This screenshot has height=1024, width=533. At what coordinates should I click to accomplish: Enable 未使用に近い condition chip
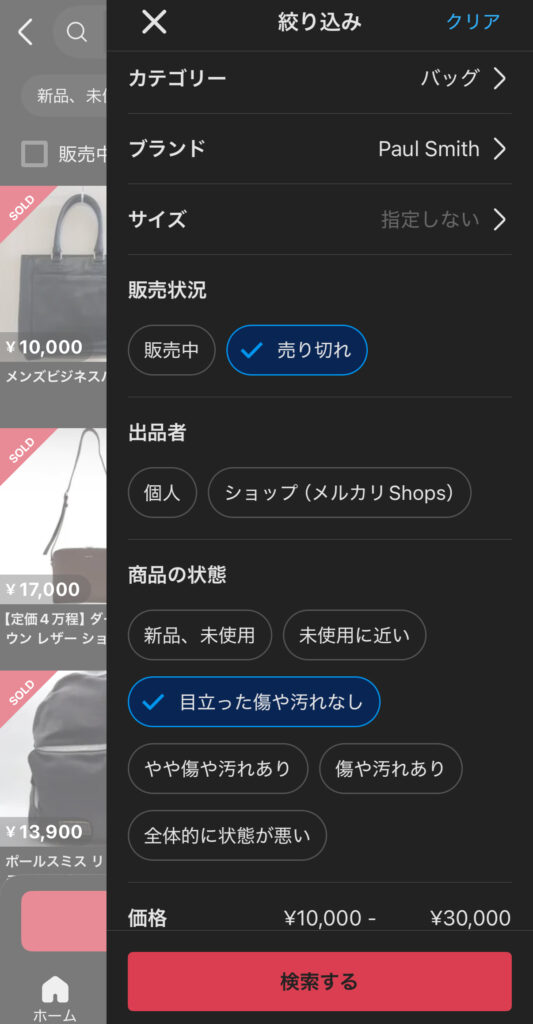click(355, 635)
